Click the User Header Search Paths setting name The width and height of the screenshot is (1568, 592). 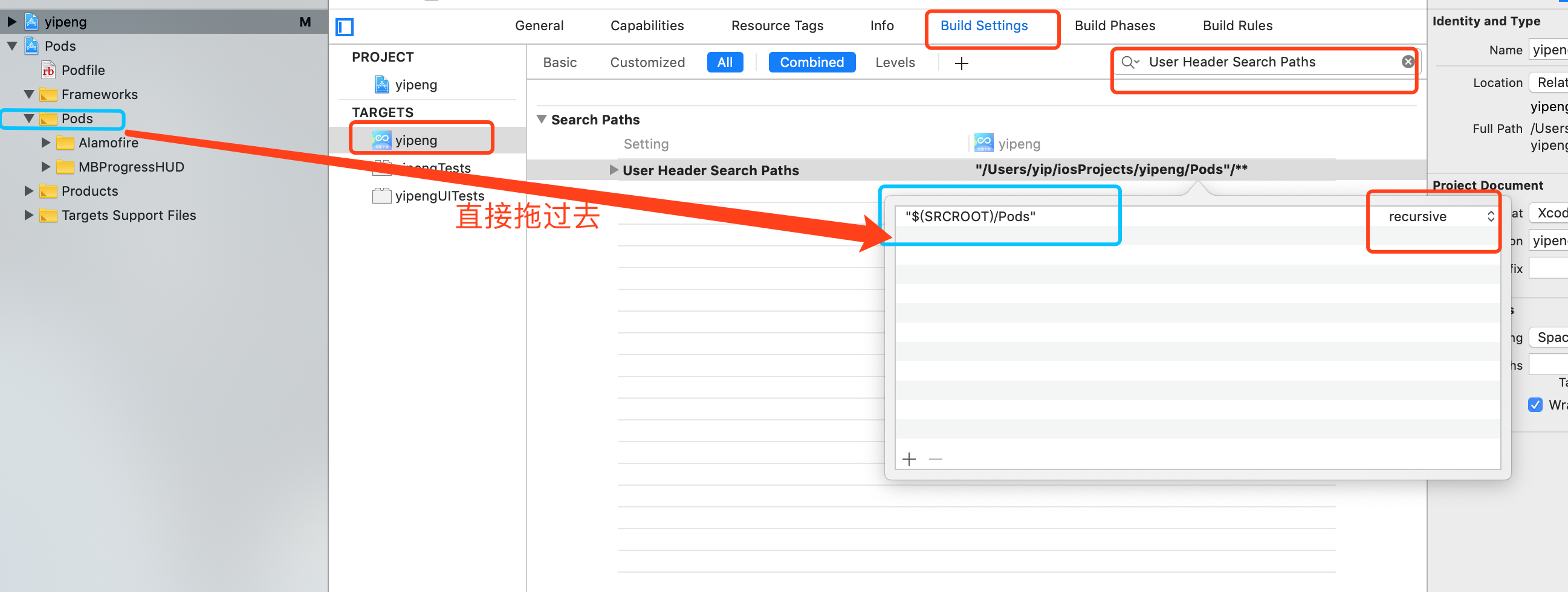(710, 171)
